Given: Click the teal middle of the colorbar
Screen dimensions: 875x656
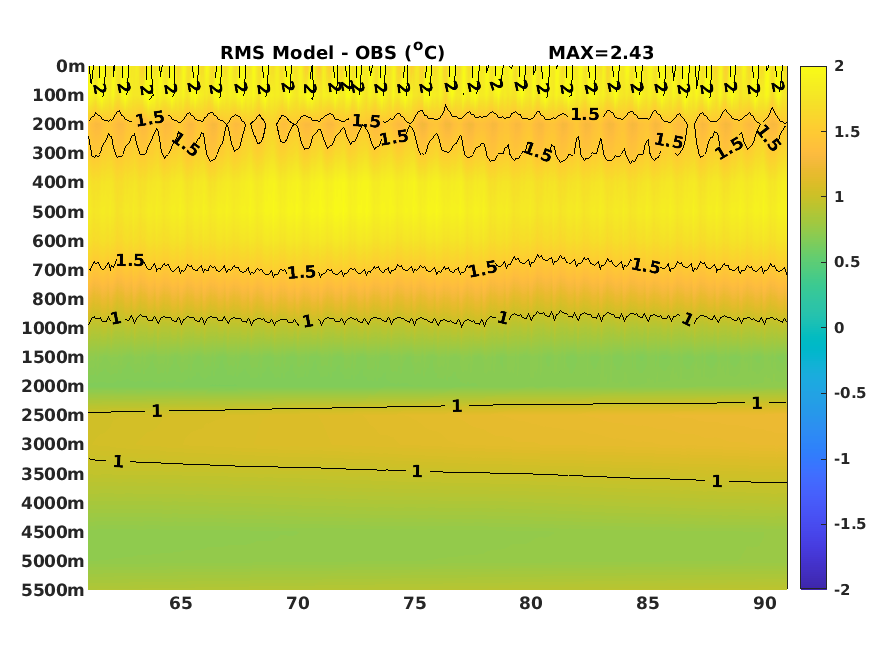Looking at the screenshot, I should (x=813, y=328).
